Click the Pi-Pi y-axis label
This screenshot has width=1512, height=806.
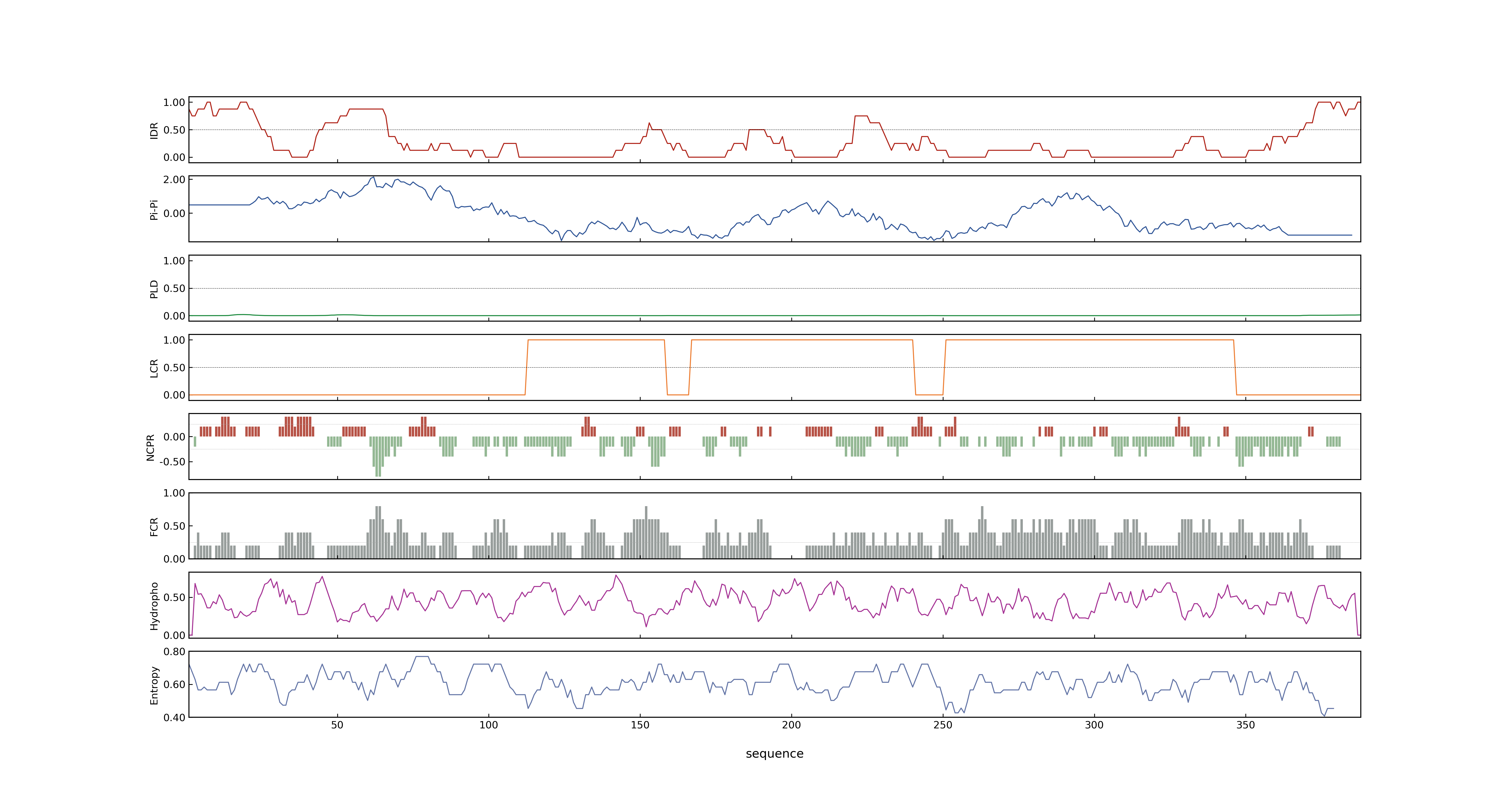click(154, 209)
